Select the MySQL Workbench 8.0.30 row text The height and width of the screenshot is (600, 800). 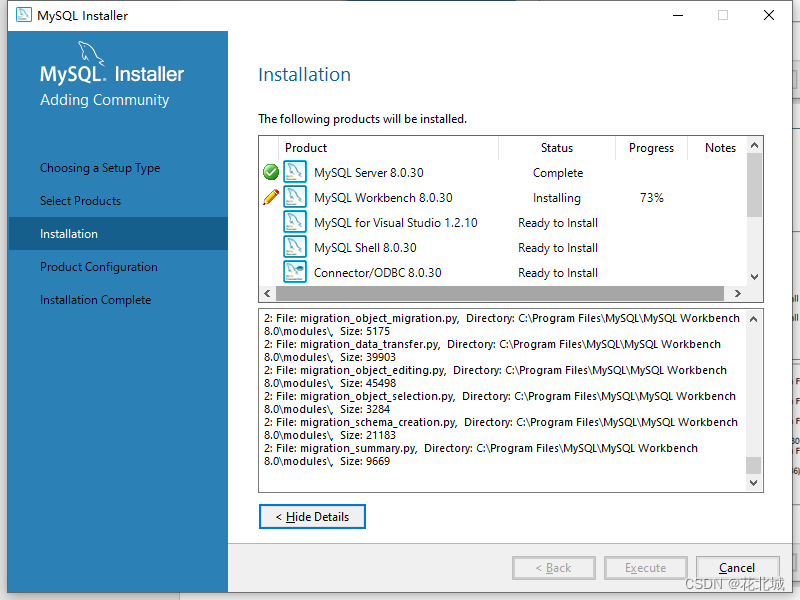point(383,198)
